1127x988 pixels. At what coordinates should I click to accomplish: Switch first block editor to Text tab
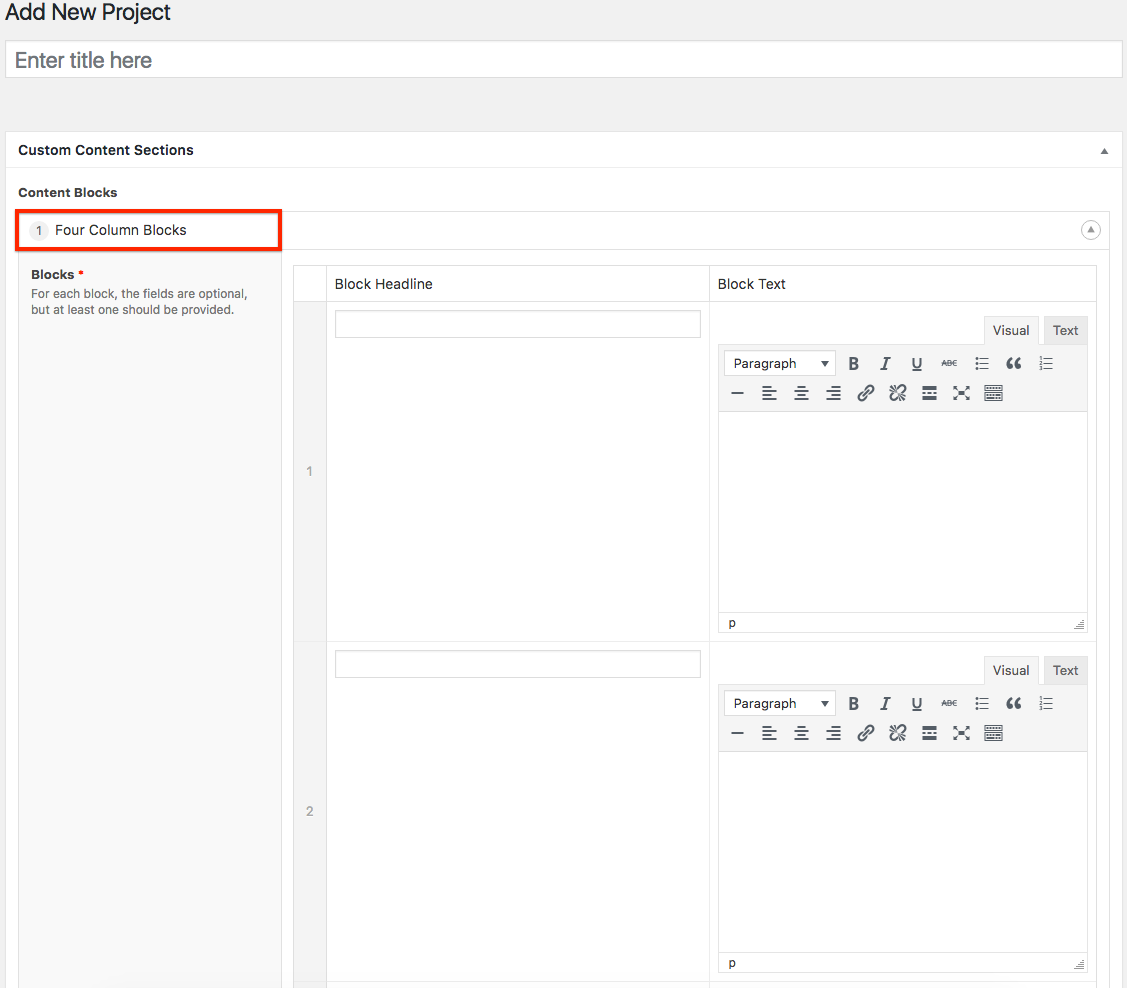point(1065,331)
